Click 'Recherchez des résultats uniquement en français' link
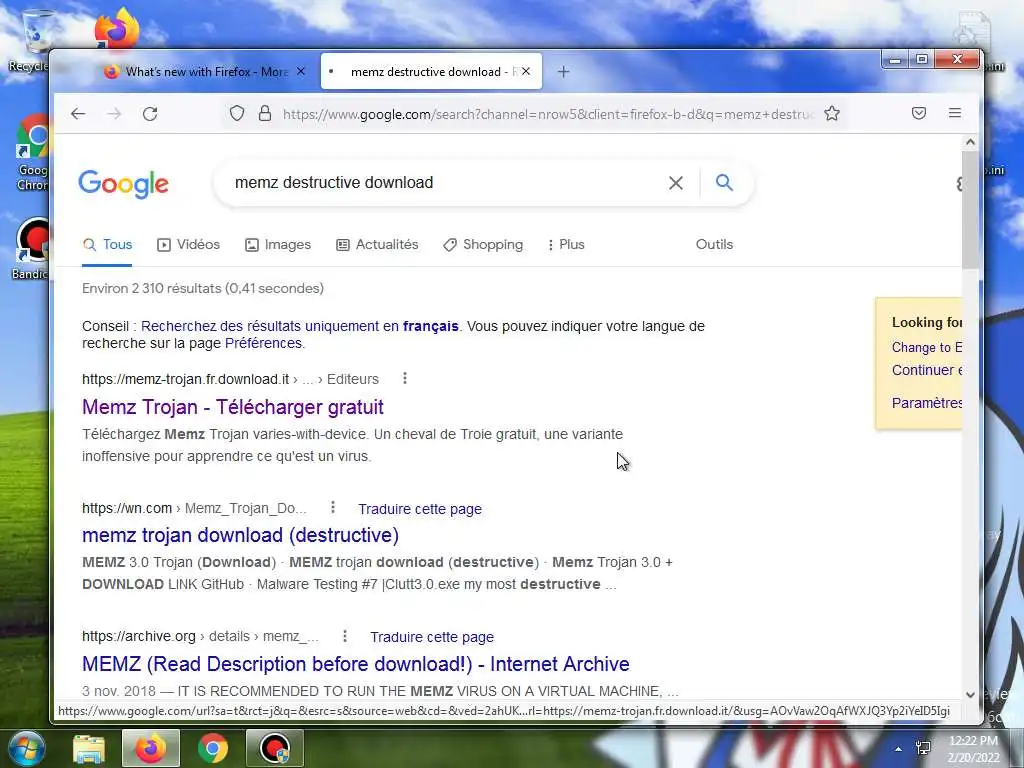Viewport: 1024px width, 768px height. coord(300,326)
